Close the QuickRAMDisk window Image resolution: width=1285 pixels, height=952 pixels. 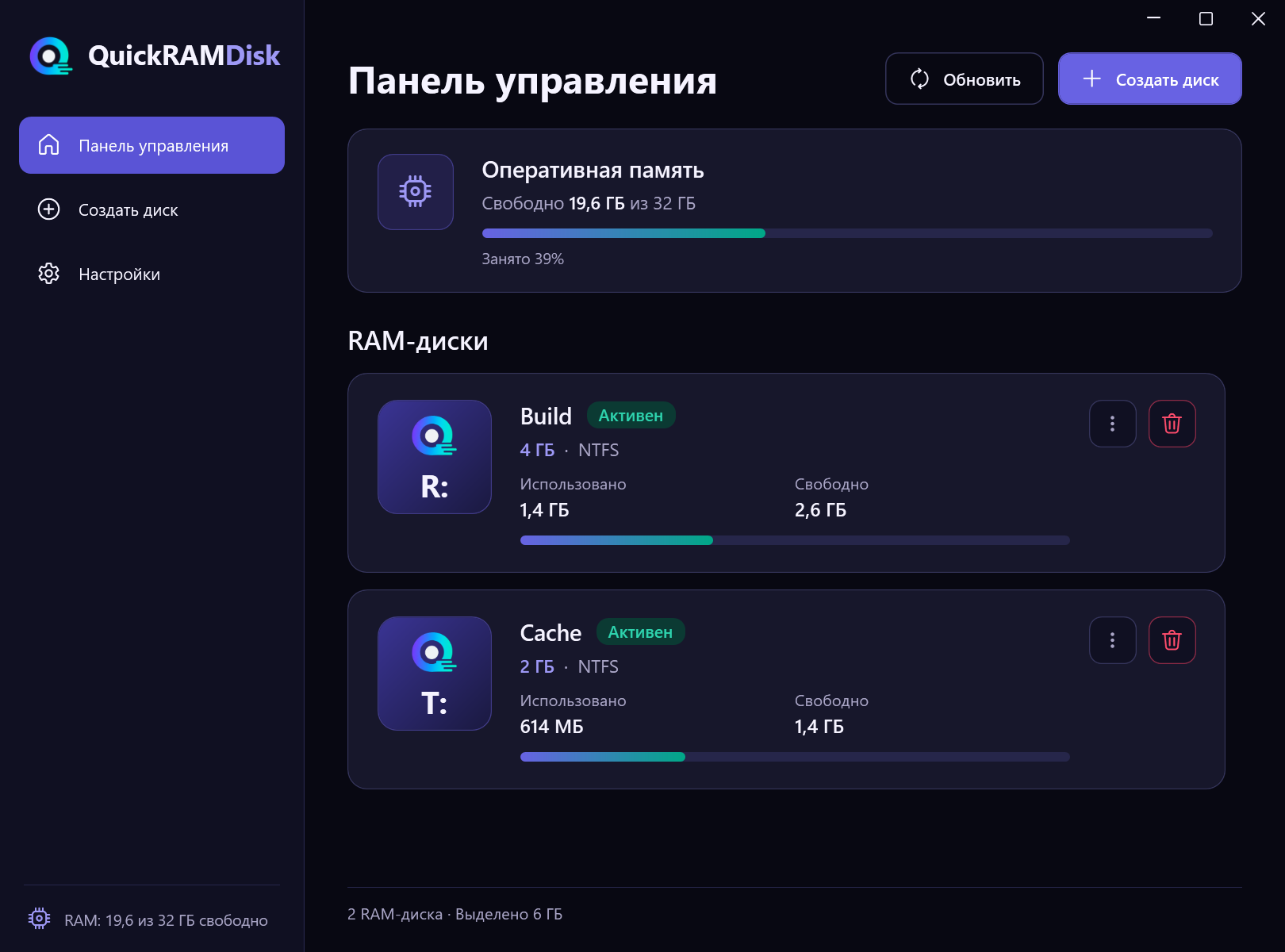1258,18
